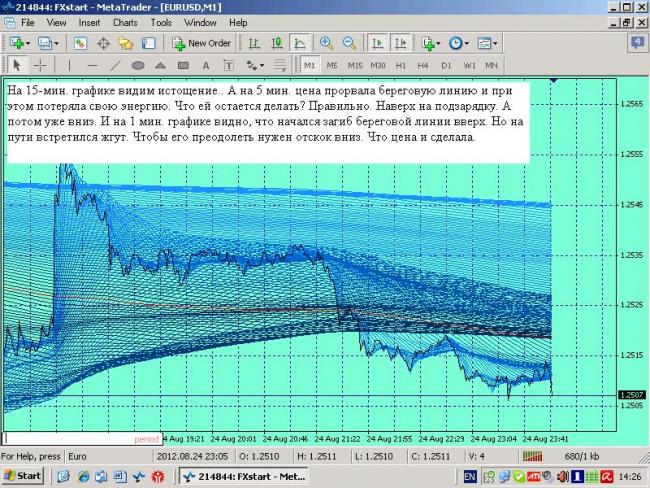Select the Fibonacci retracement tool
This screenshot has height=488, width=650.
[280, 66]
